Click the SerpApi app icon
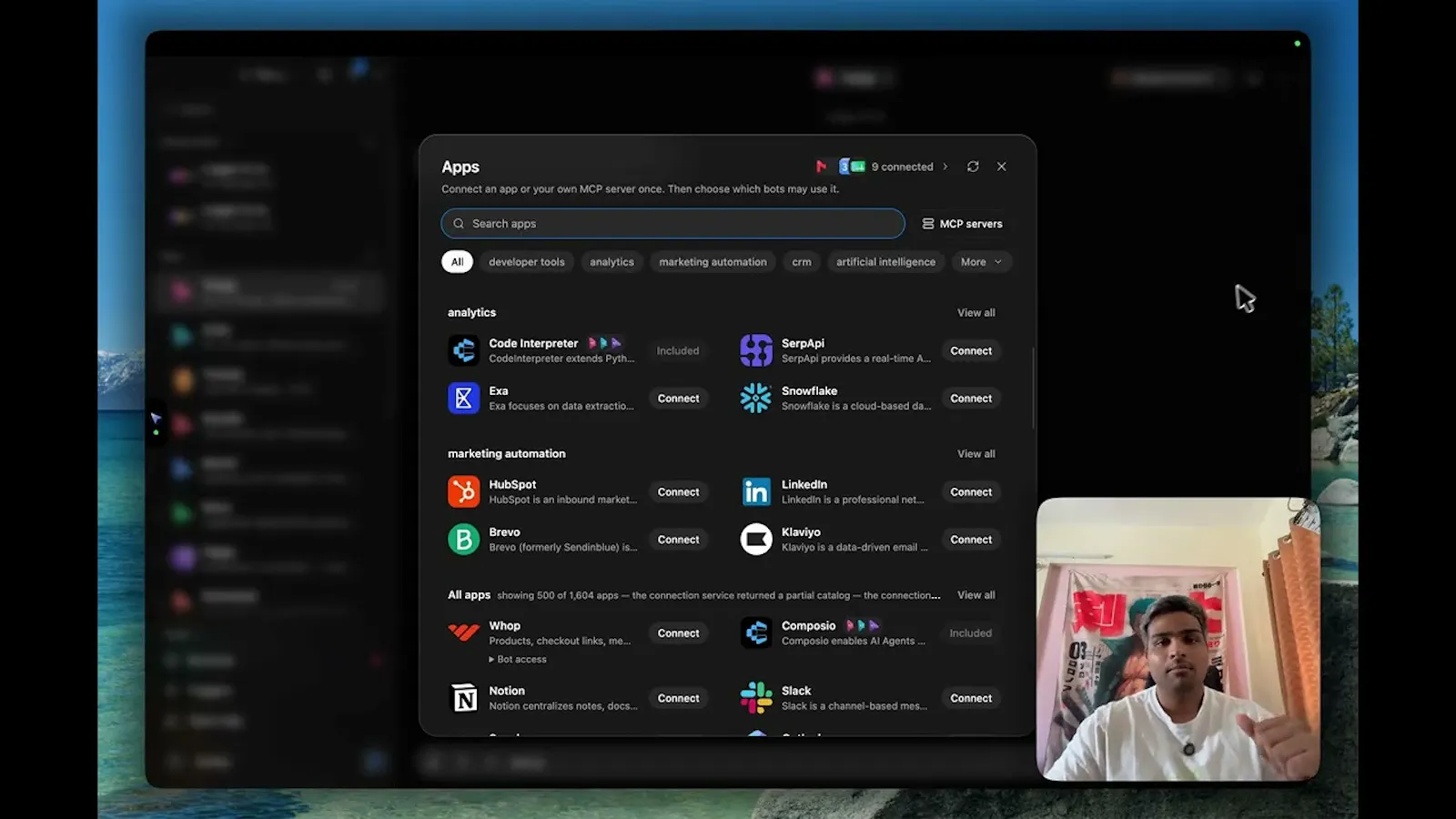 click(x=756, y=350)
